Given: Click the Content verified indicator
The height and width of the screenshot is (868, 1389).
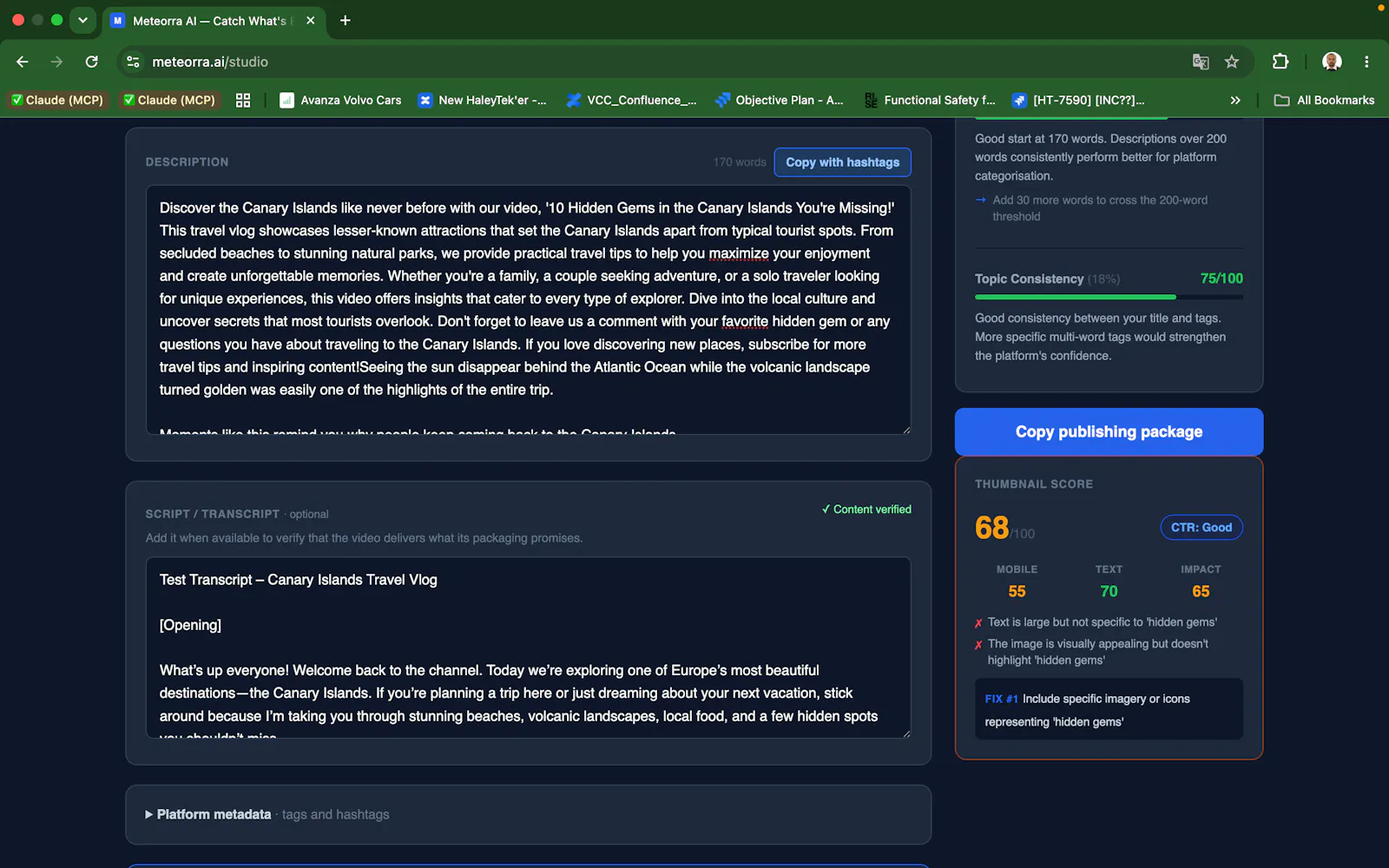Looking at the screenshot, I should (x=866, y=510).
